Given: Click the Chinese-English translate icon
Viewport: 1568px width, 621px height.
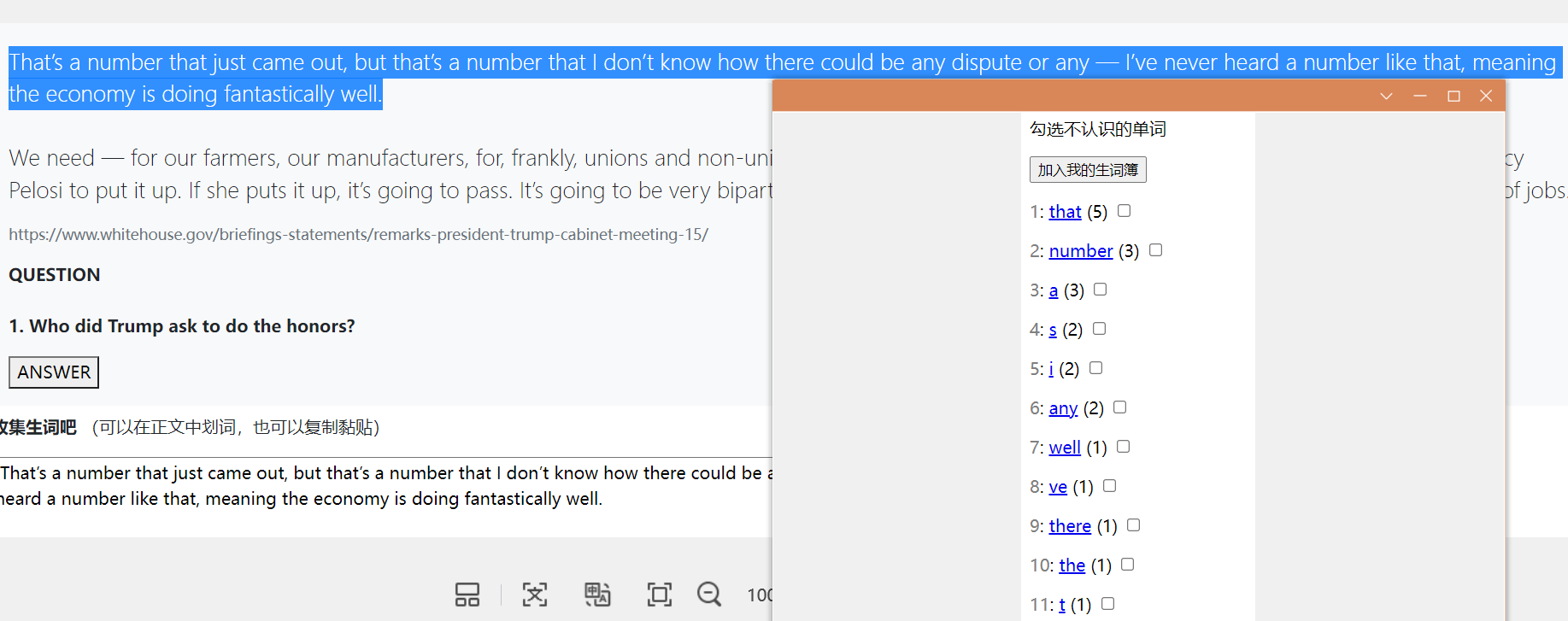Looking at the screenshot, I should coord(597,595).
